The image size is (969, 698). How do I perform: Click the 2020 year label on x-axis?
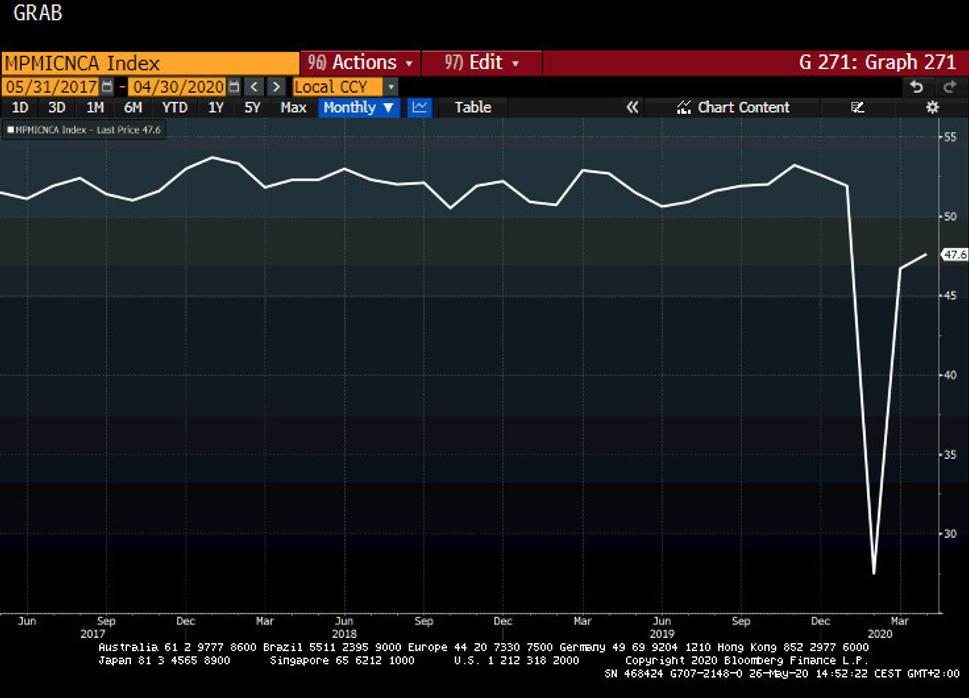point(880,634)
